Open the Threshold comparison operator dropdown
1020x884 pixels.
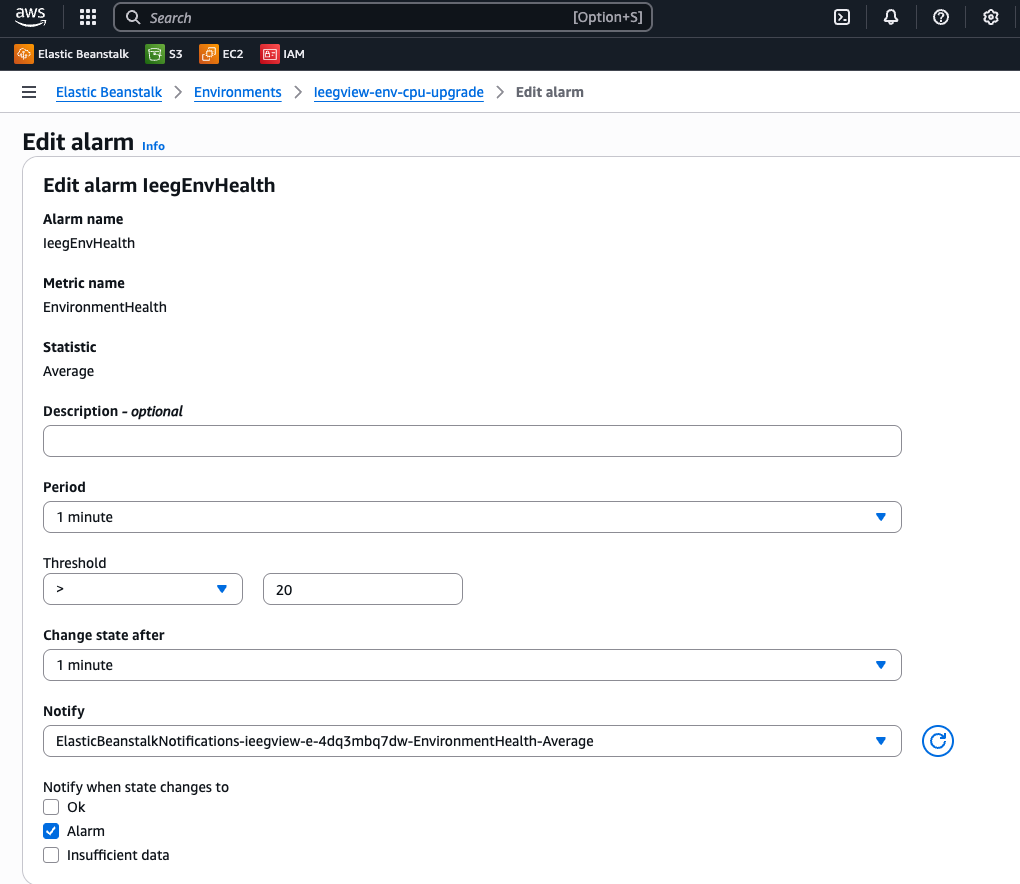(142, 589)
